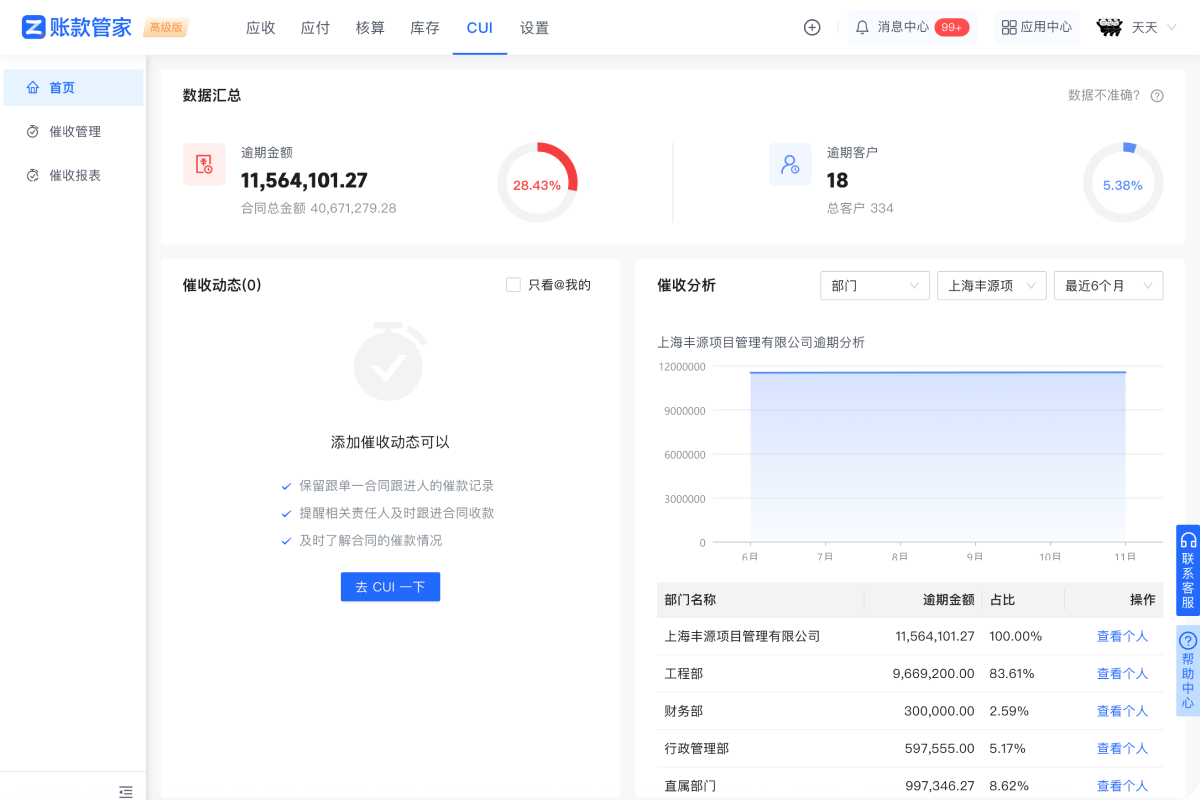Open the 上海丰源项 company dropdown

tap(991, 286)
